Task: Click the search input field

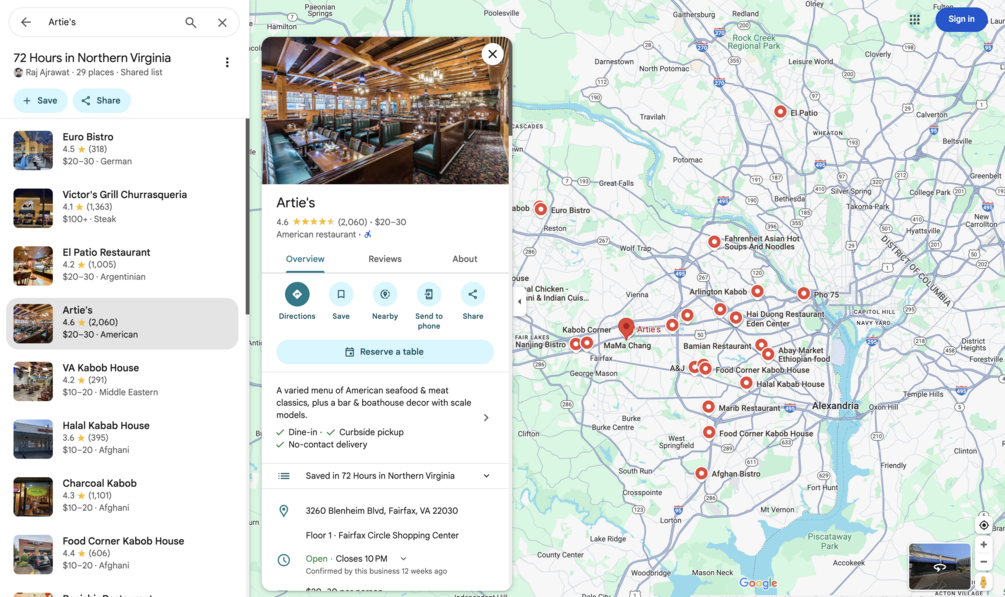Action: pyautogui.click(x=112, y=22)
